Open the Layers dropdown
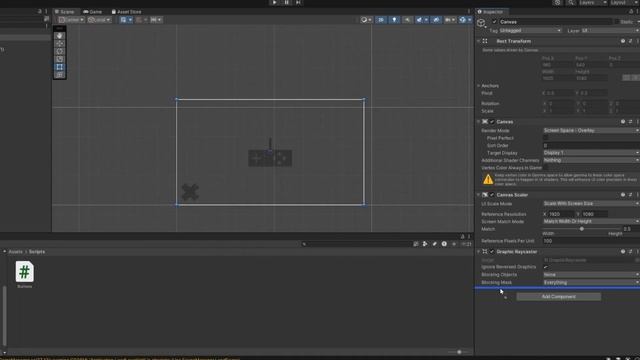640x360 pixels. click(592, 2)
